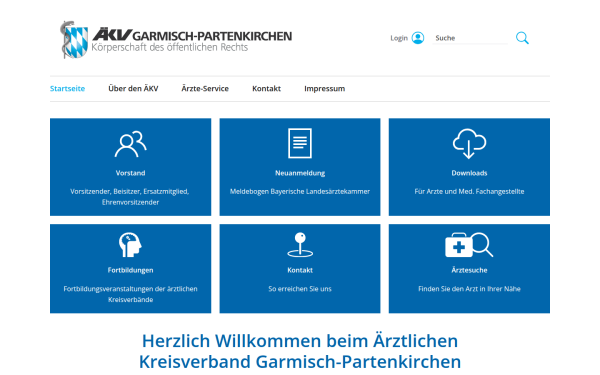Click 'Meldebogen Bayerische Landesärztekammer' text
600x375 pixels.
(300, 191)
